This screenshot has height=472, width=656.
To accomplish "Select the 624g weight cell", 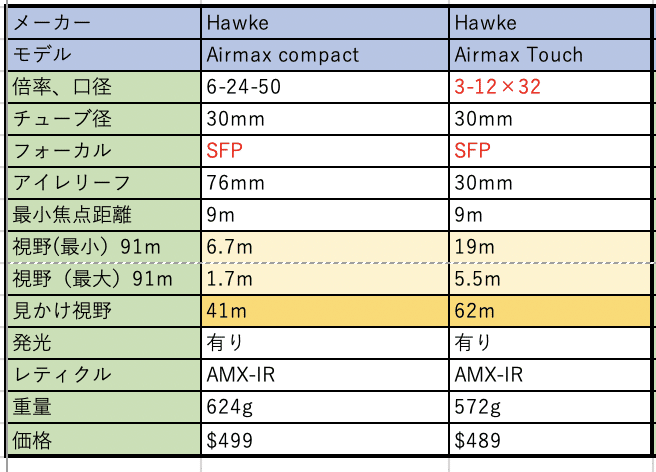I will pyautogui.click(x=324, y=407).
